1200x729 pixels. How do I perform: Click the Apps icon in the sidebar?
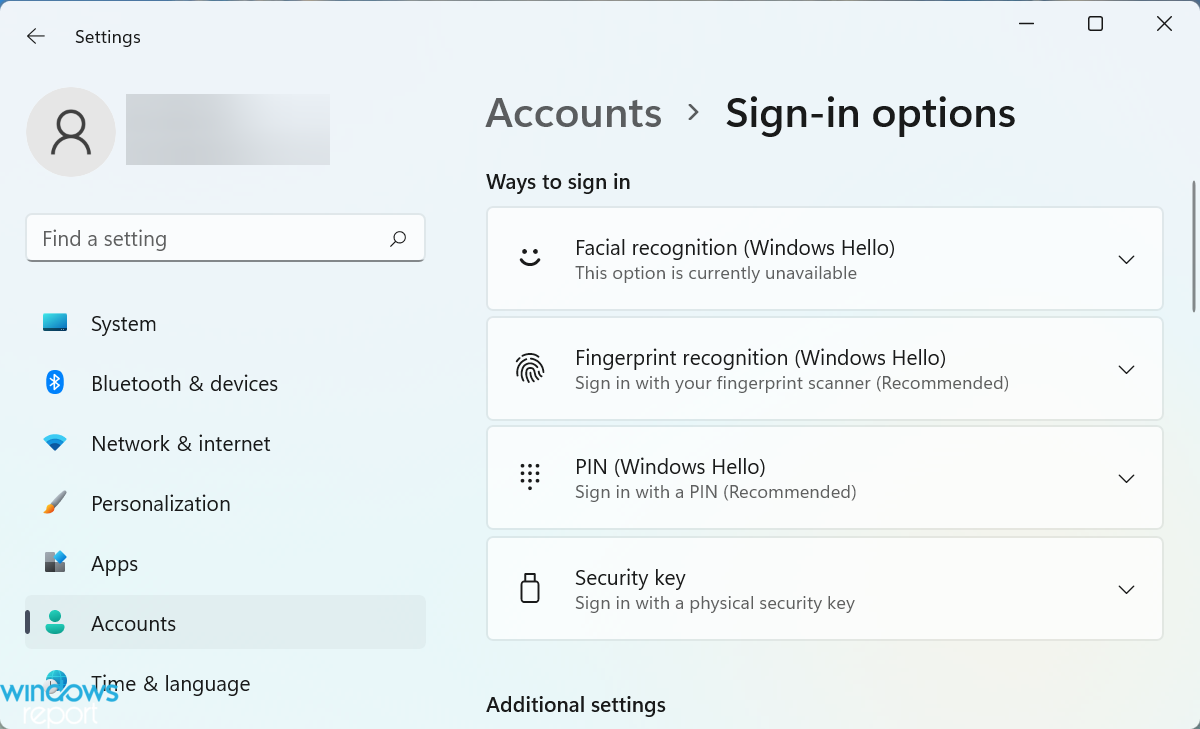point(55,563)
